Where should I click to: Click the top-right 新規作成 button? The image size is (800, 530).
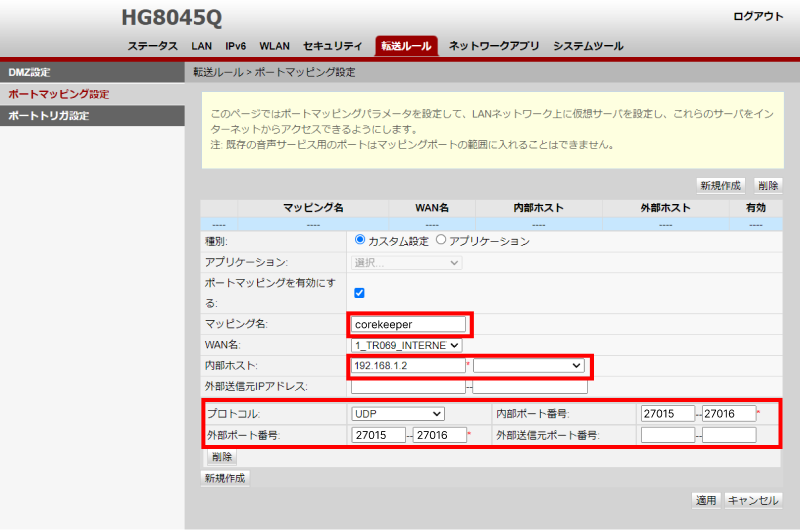(x=722, y=186)
